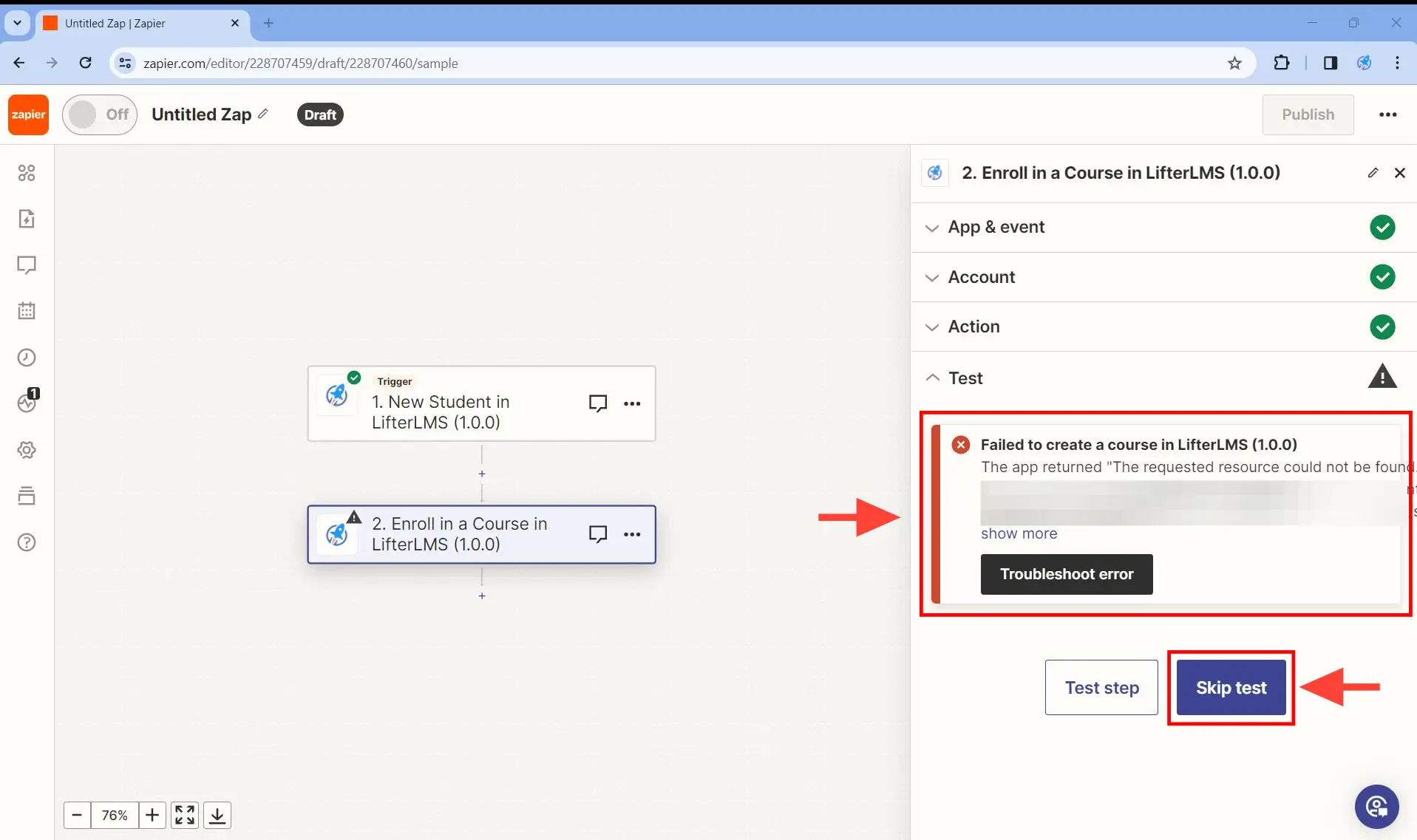Click the Troubleshoot error button
The image size is (1417, 840).
point(1067,574)
